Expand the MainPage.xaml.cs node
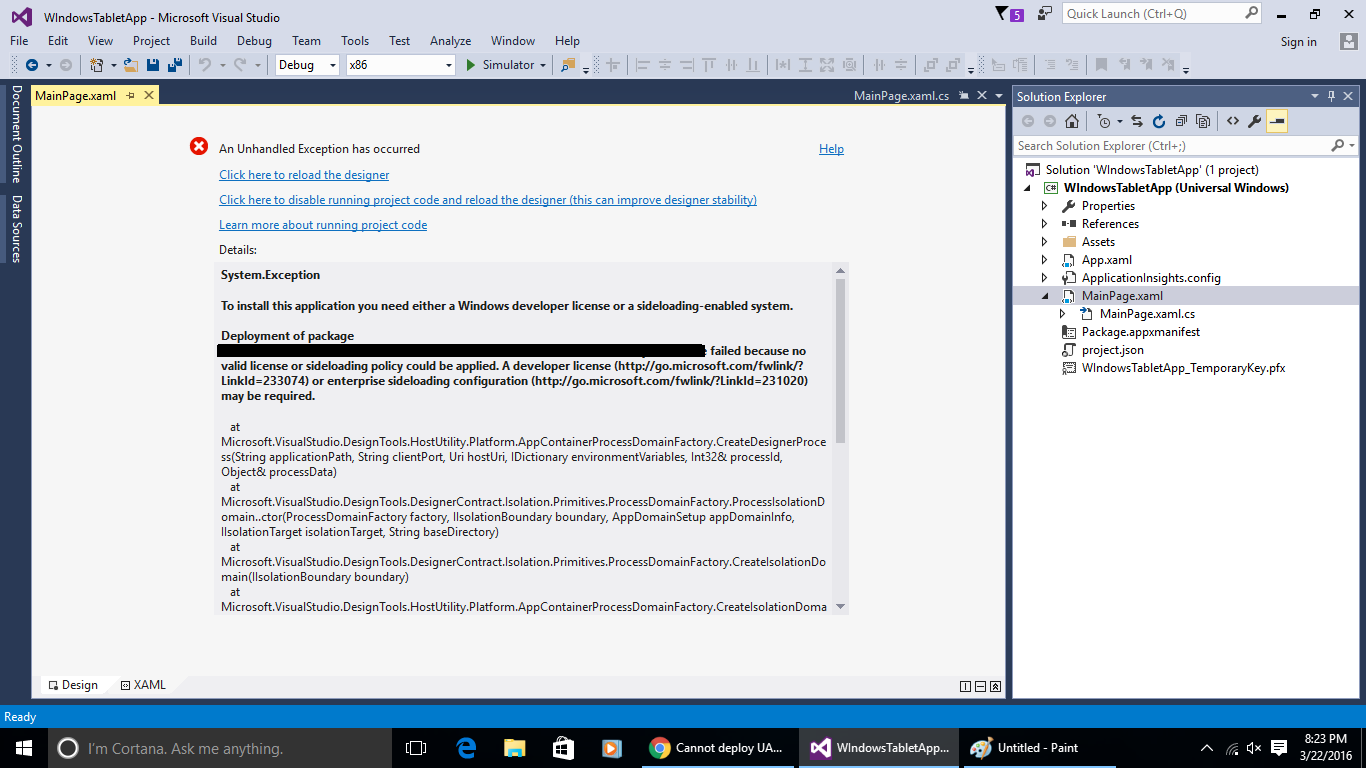This screenshot has width=1366, height=768. click(1063, 314)
